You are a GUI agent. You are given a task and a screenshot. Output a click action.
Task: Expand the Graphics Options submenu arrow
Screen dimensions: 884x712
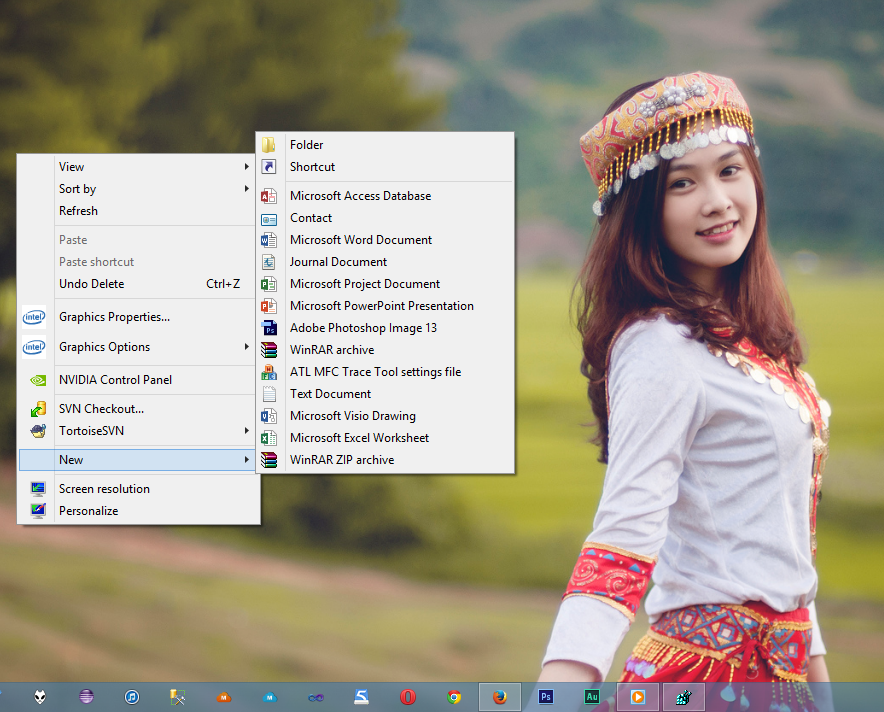246,347
